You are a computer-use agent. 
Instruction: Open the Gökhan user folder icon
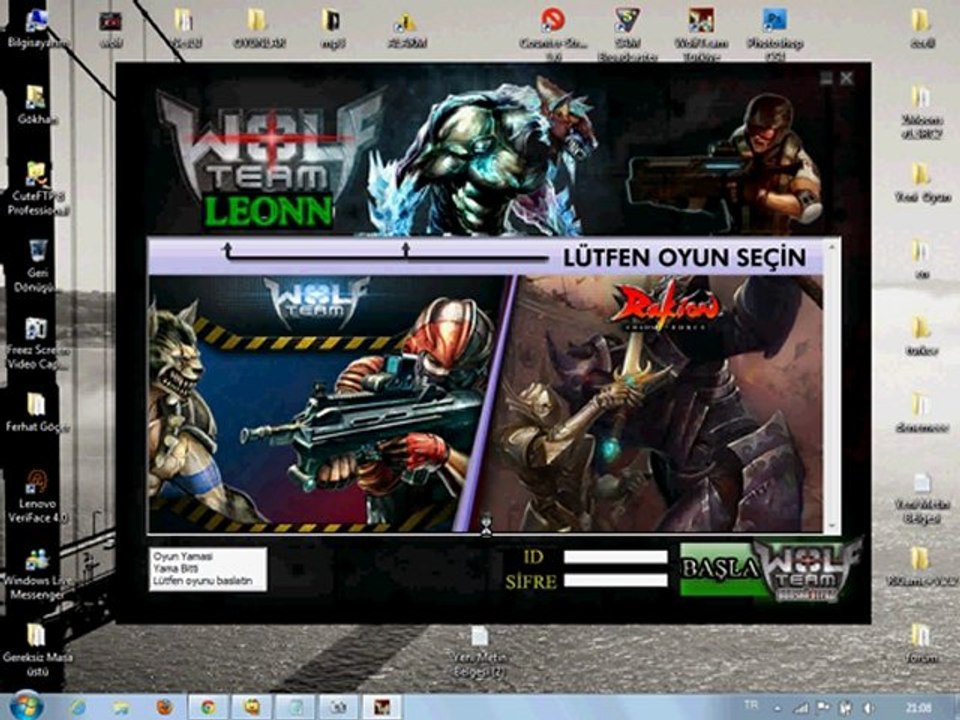click(x=37, y=104)
